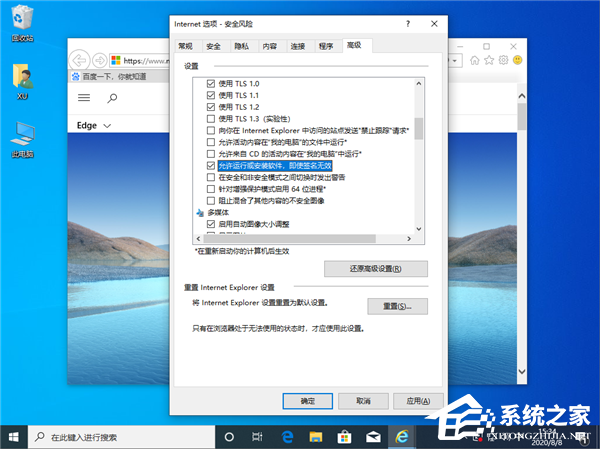Screen dimensions: 600x449
Task: Close the Internet Options dialog
Action: pyautogui.click(x=434, y=24)
